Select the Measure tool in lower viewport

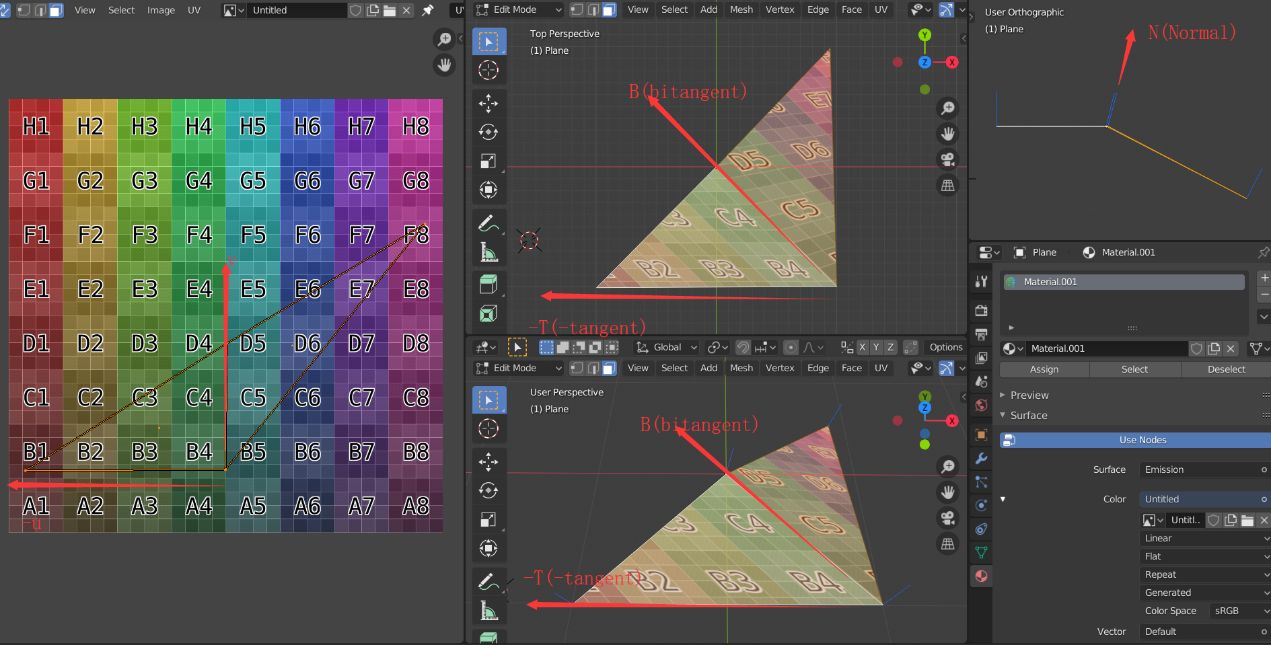click(x=488, y=610)
